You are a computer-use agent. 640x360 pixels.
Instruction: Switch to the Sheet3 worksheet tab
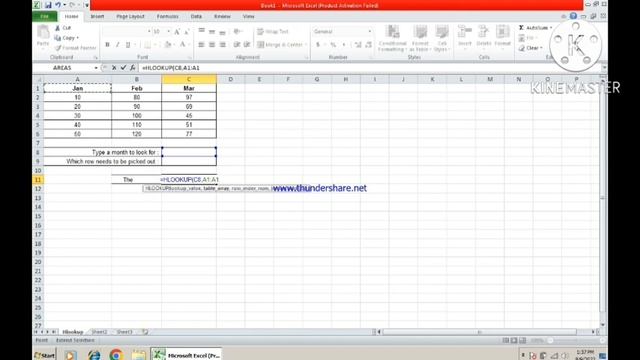coord(124,332)
